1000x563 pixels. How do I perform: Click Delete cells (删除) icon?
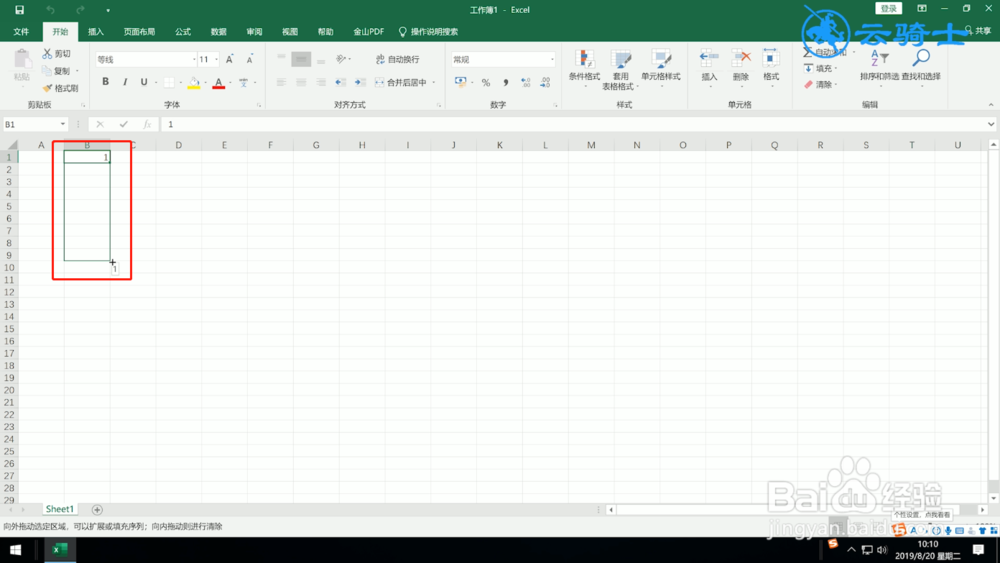tap(740, 65)
